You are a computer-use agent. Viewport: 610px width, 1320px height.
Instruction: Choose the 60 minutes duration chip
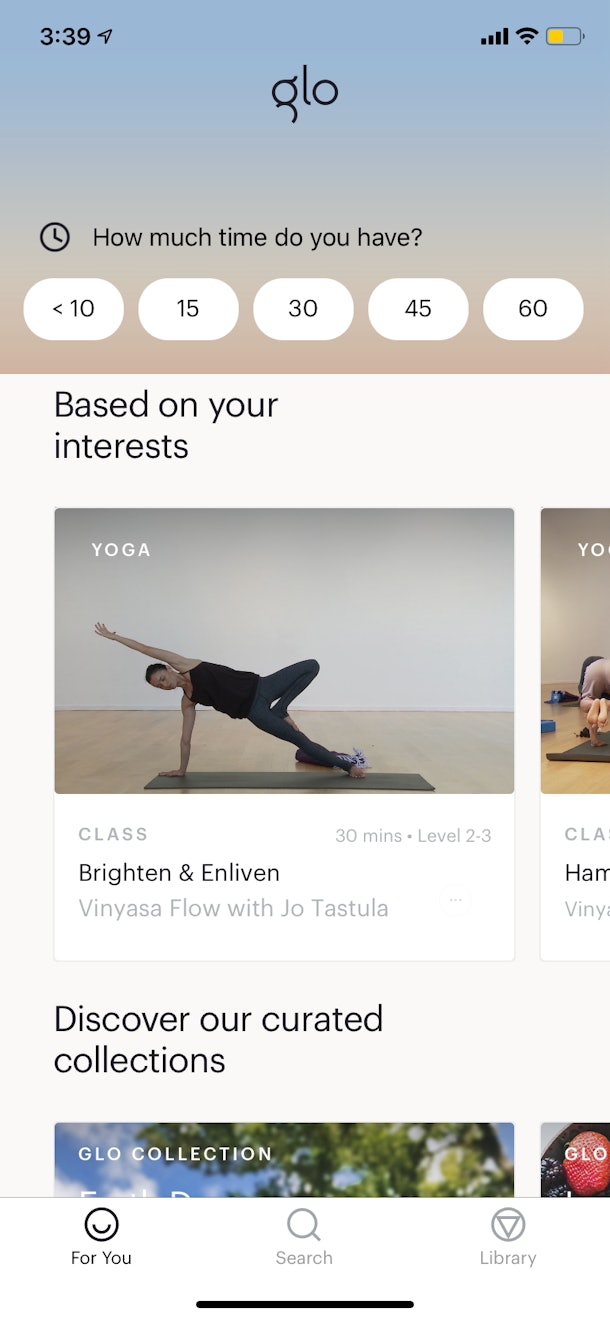(x=533, y=309)
